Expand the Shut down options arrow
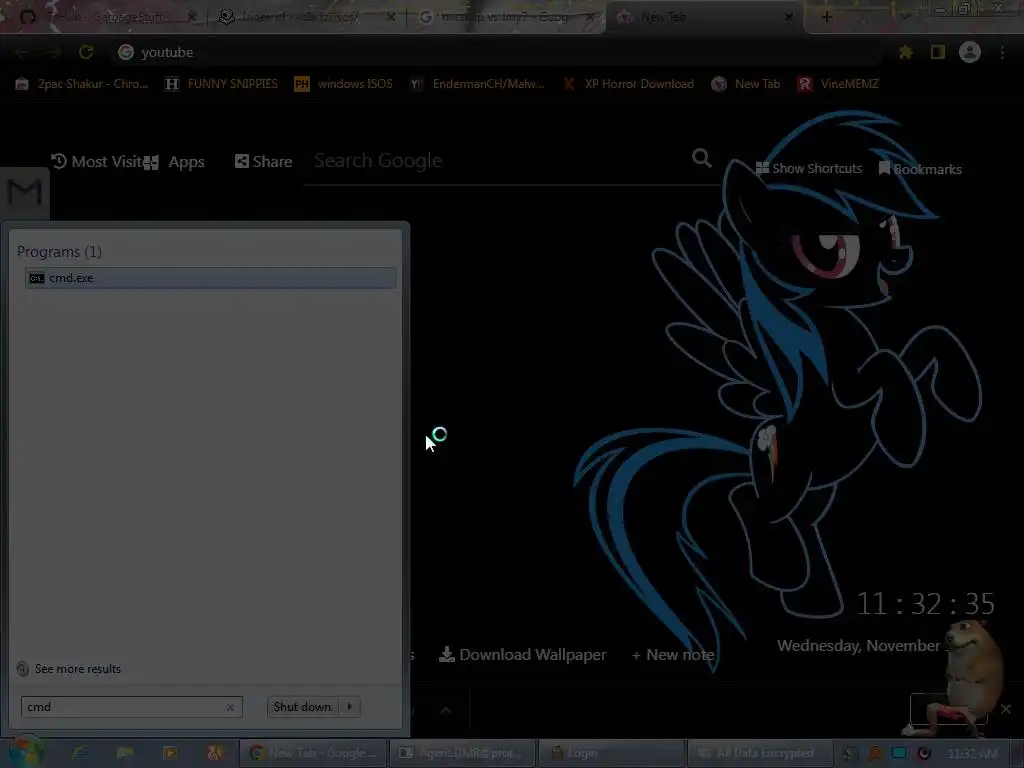Image resolution: width=1024 pixels, height=768 pixels. (350, 707)
